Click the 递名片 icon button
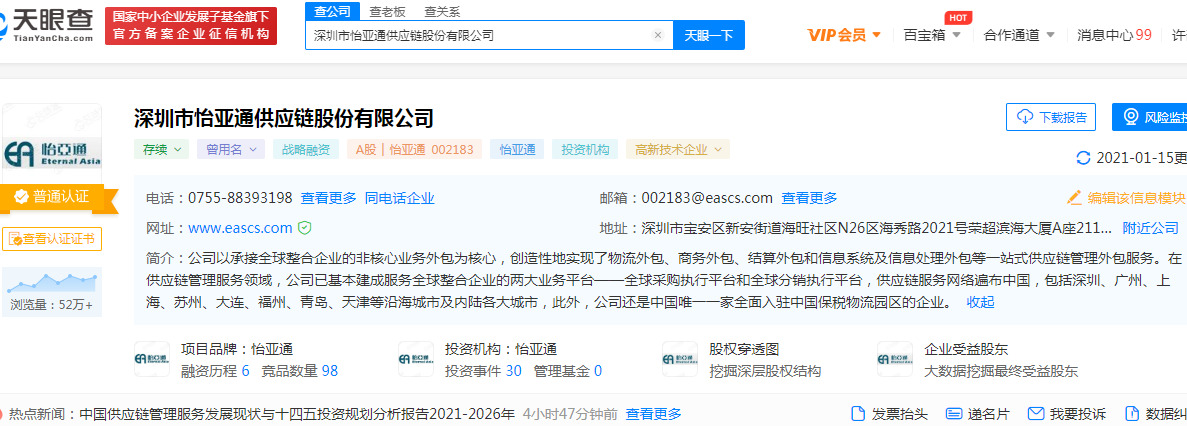This screenshot has width=1187, height=426. (x=977, y=414)
